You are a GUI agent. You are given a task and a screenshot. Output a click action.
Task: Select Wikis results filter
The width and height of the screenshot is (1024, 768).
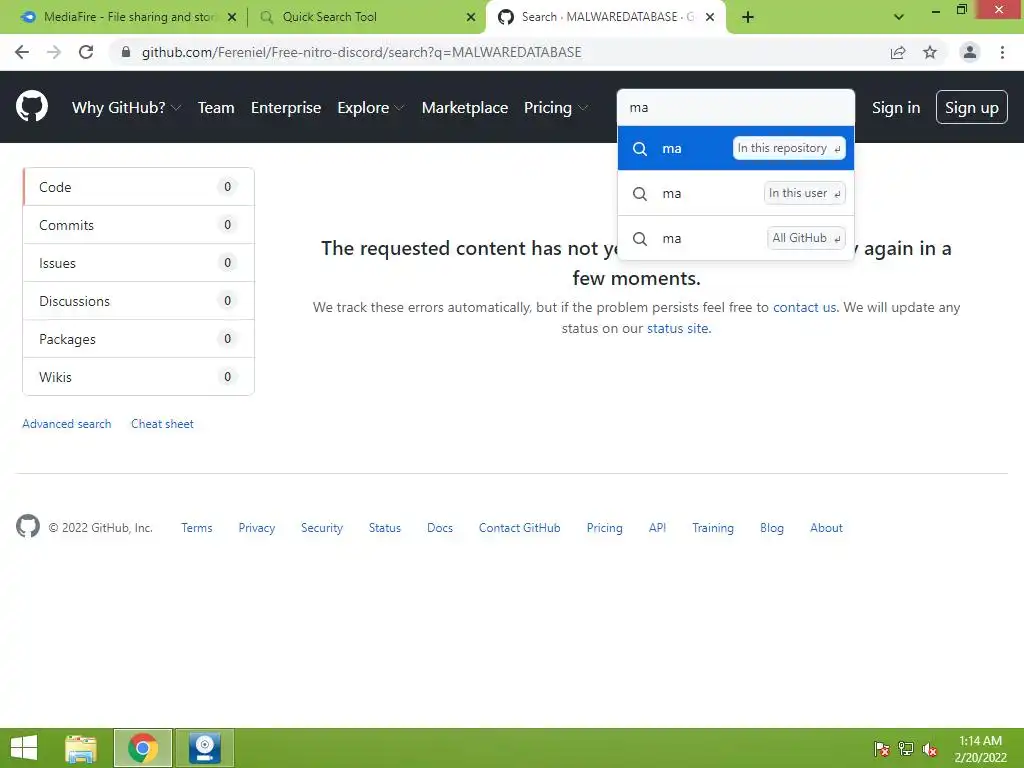(138, 376)
